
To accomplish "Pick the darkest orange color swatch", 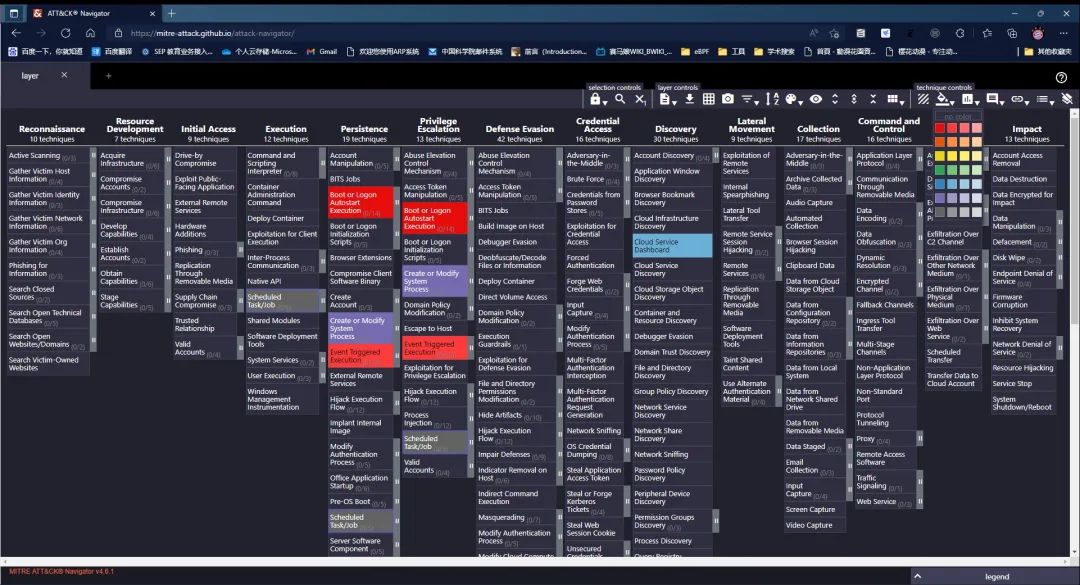I will click(x=939, y=142).
